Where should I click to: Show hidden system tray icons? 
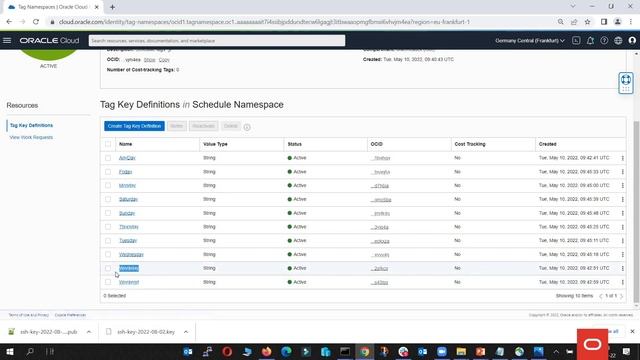pyautogui.click(x=556, y=351)
